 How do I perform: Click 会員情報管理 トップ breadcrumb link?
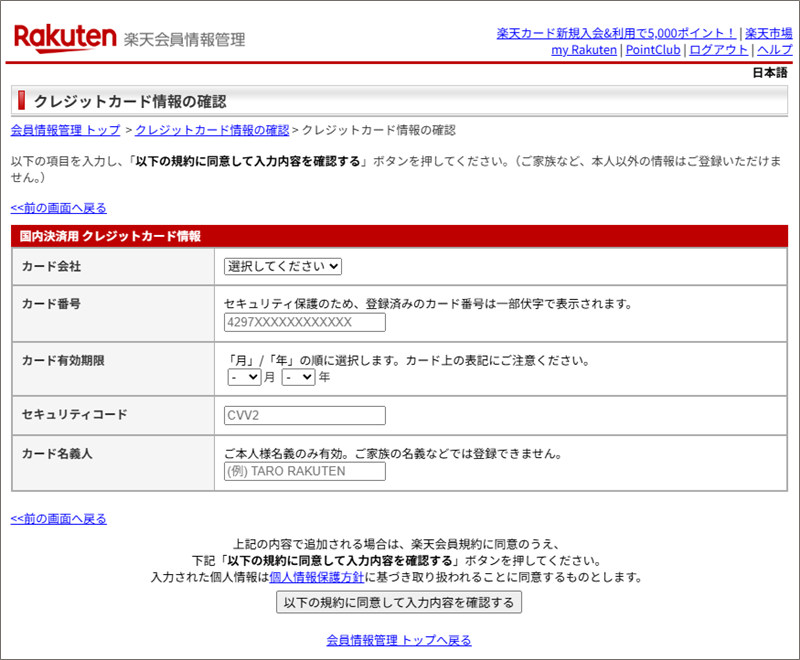pyautogui.click(x=65, y=130)
